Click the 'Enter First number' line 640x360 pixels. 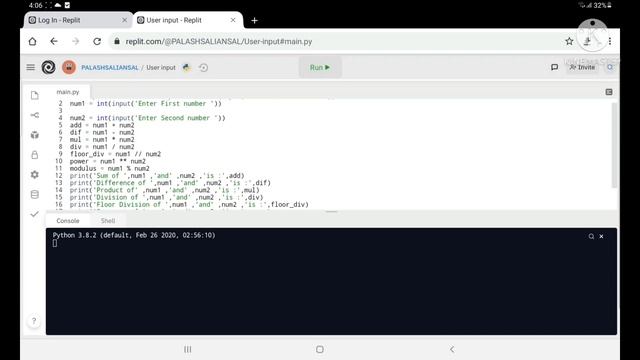click(145, 104)
